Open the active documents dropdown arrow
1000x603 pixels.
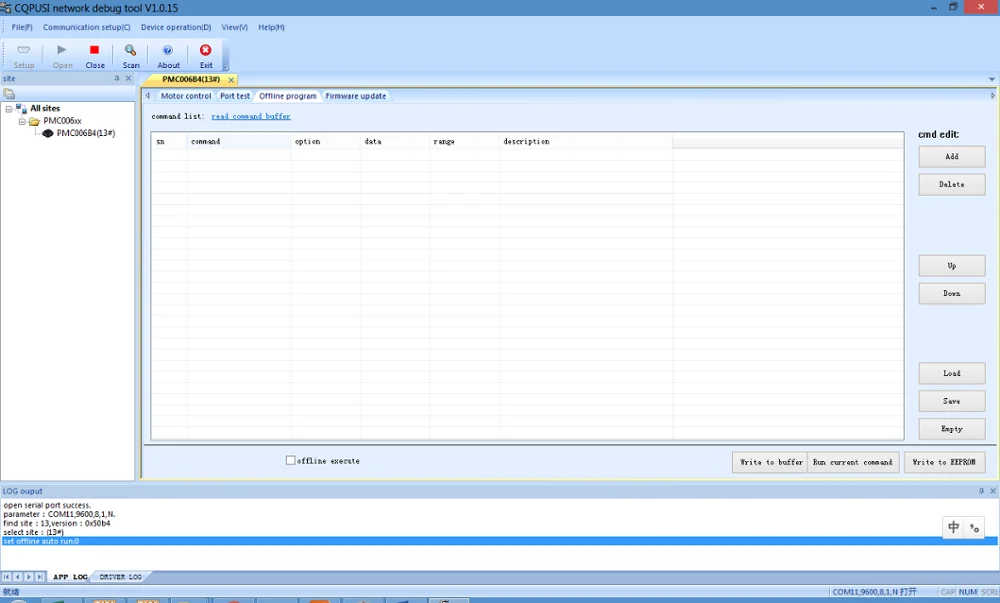tap(992, 79)
